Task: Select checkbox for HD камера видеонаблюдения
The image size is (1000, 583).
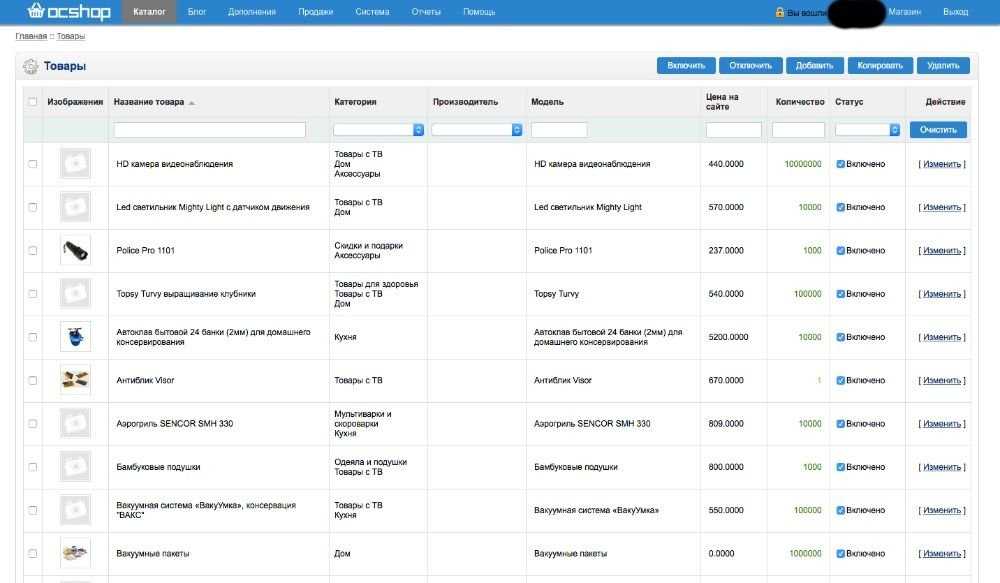Action: 33,164
